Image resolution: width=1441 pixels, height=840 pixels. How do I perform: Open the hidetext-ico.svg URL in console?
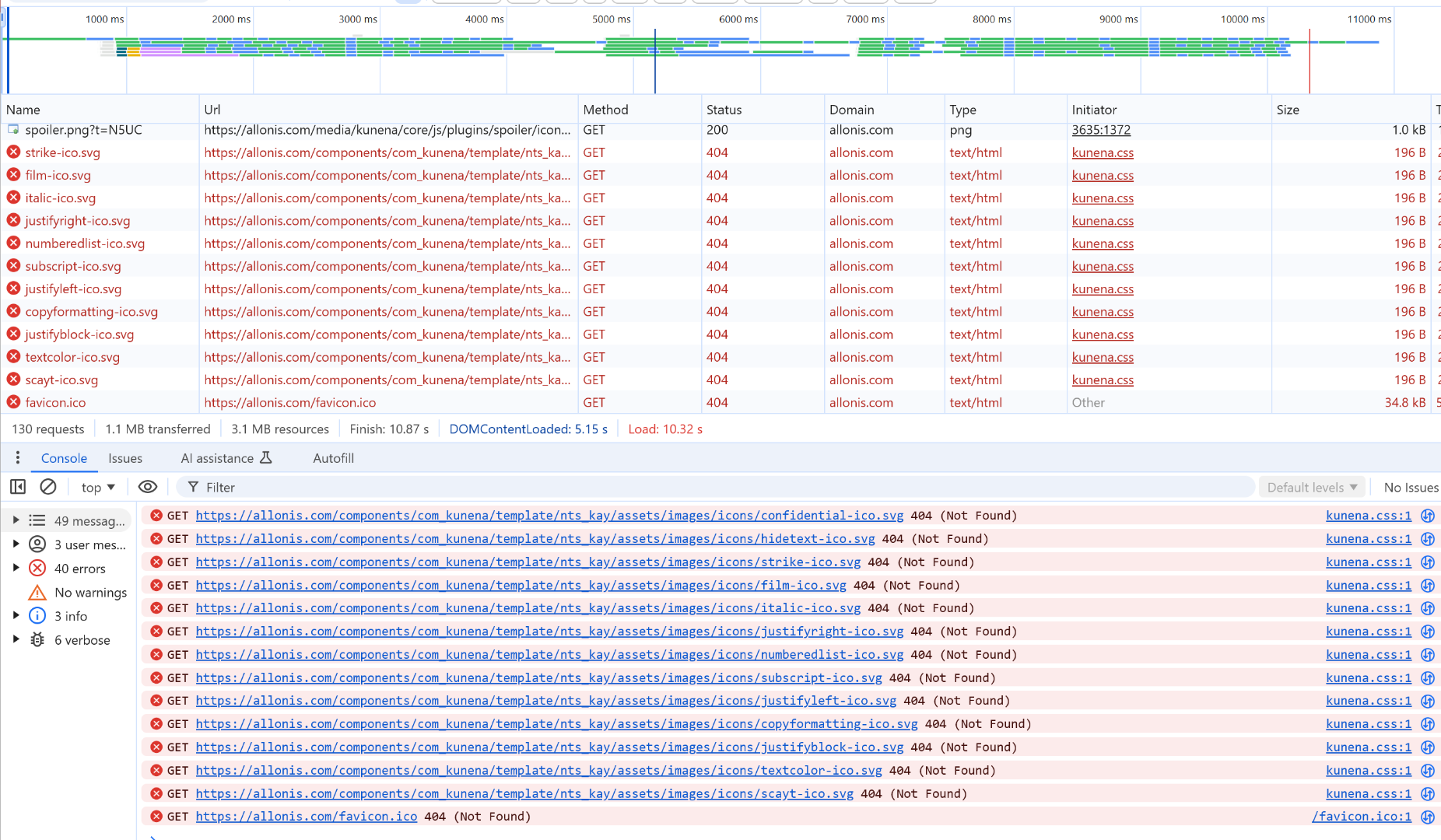(535, 539)
